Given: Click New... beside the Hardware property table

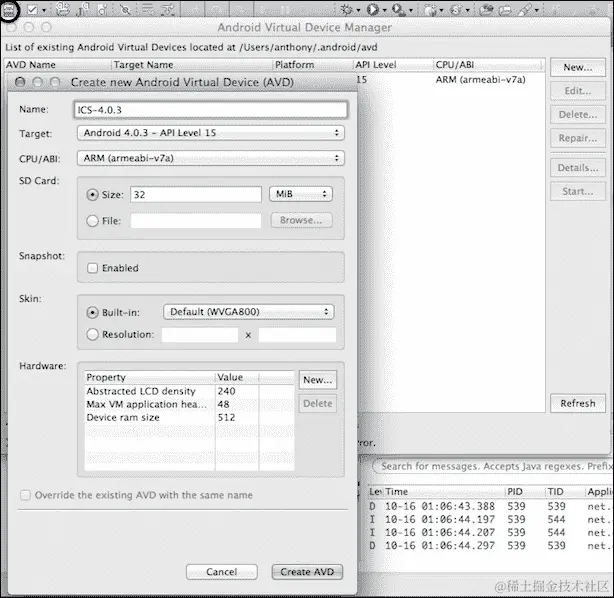Looking at the screenshot, I should click(x=318, y=380).
